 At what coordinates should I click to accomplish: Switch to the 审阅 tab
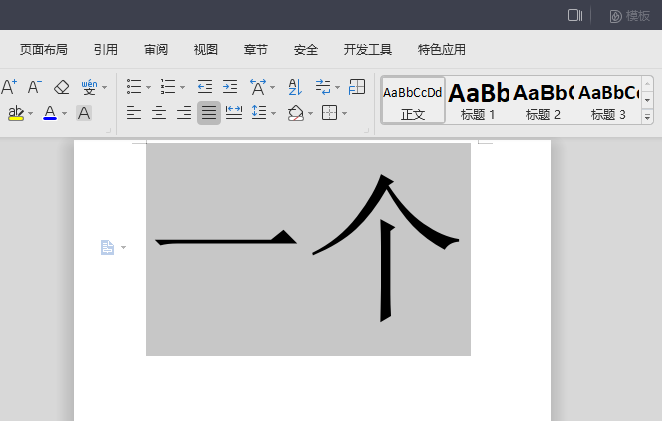[x=156, y=50]
